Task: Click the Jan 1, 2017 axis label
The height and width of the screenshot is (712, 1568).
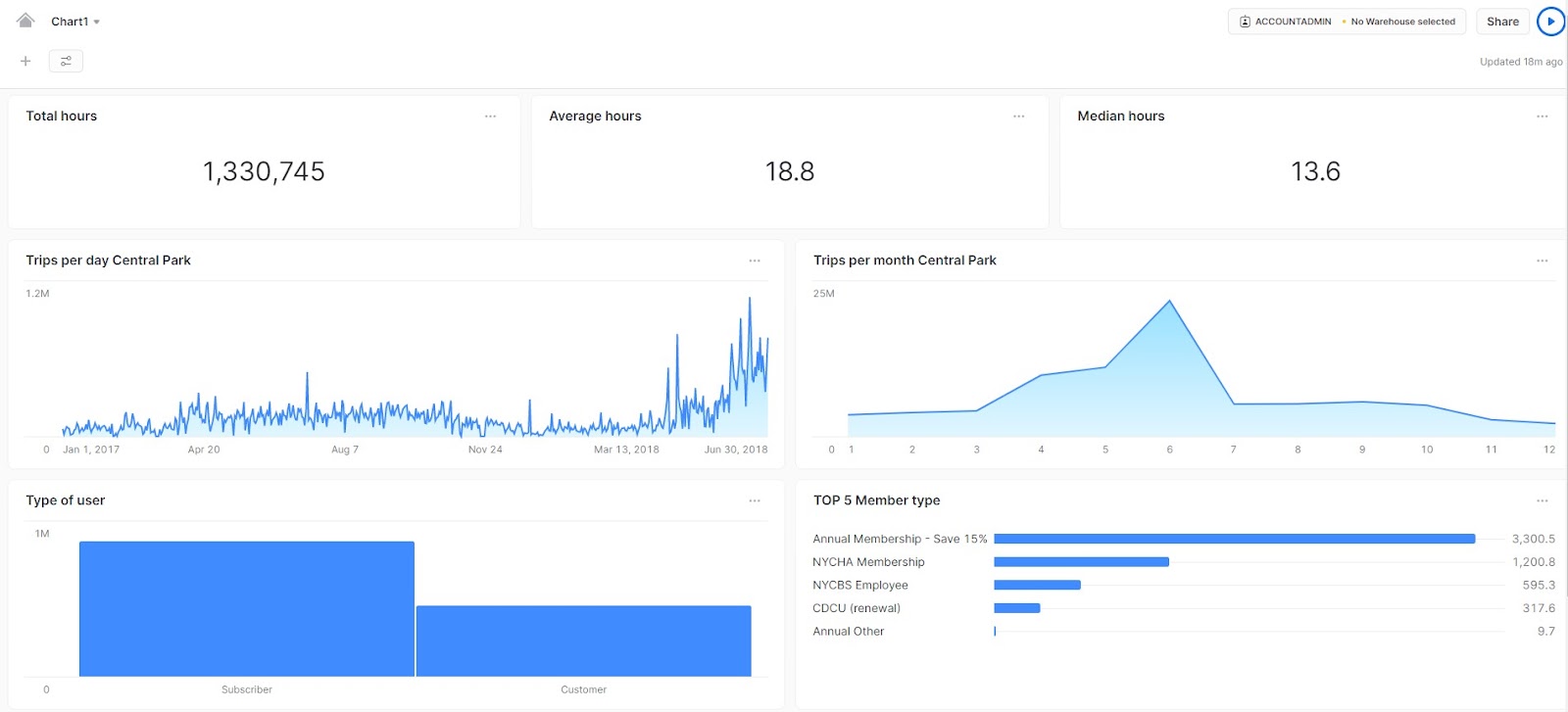Action: coord(91,450)
